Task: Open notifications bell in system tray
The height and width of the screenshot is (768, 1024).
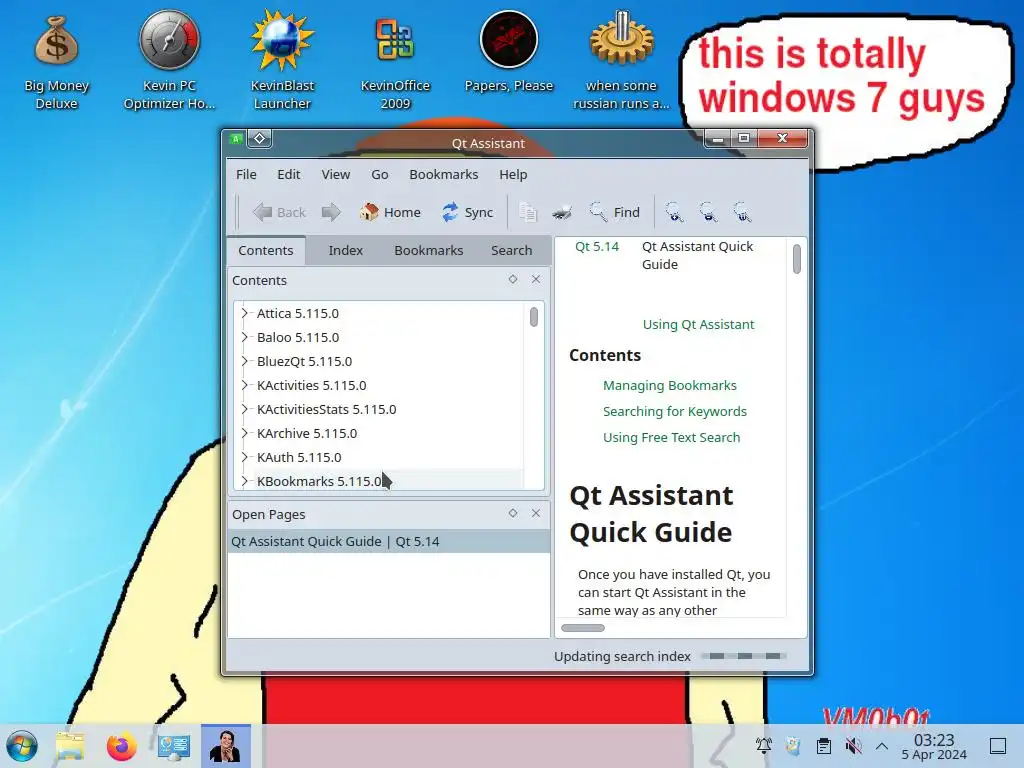Action: point(763,746)
